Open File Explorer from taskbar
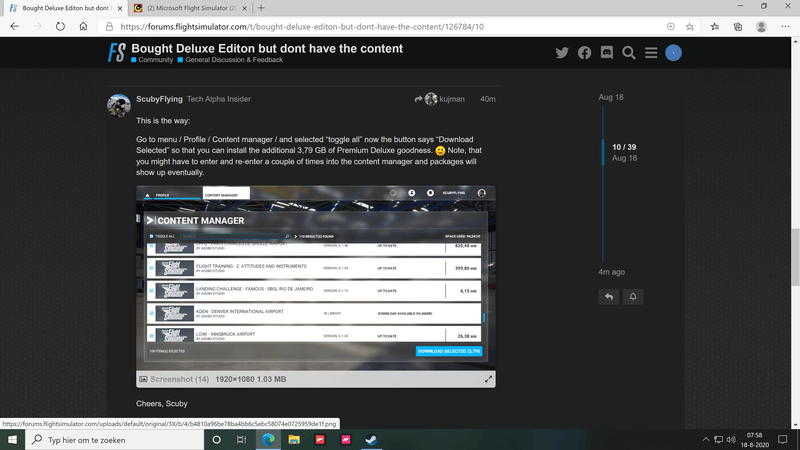The height and width of the screenshot is (450, 800). coord(294,440)
